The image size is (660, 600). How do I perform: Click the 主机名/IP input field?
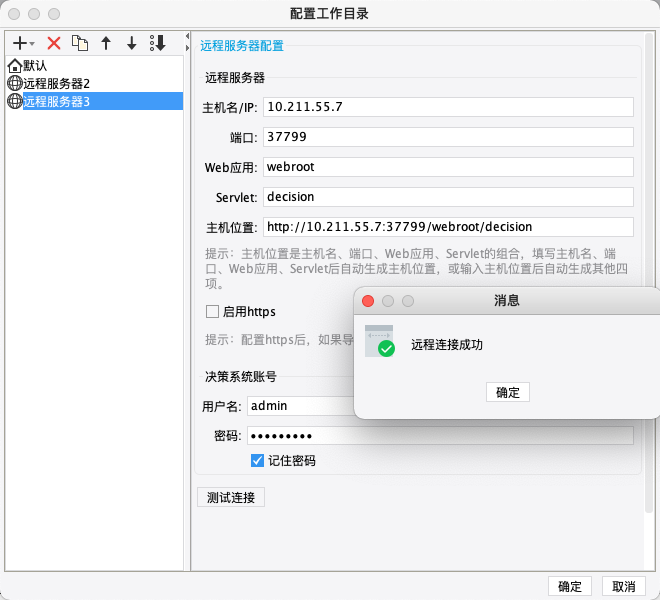447,107
